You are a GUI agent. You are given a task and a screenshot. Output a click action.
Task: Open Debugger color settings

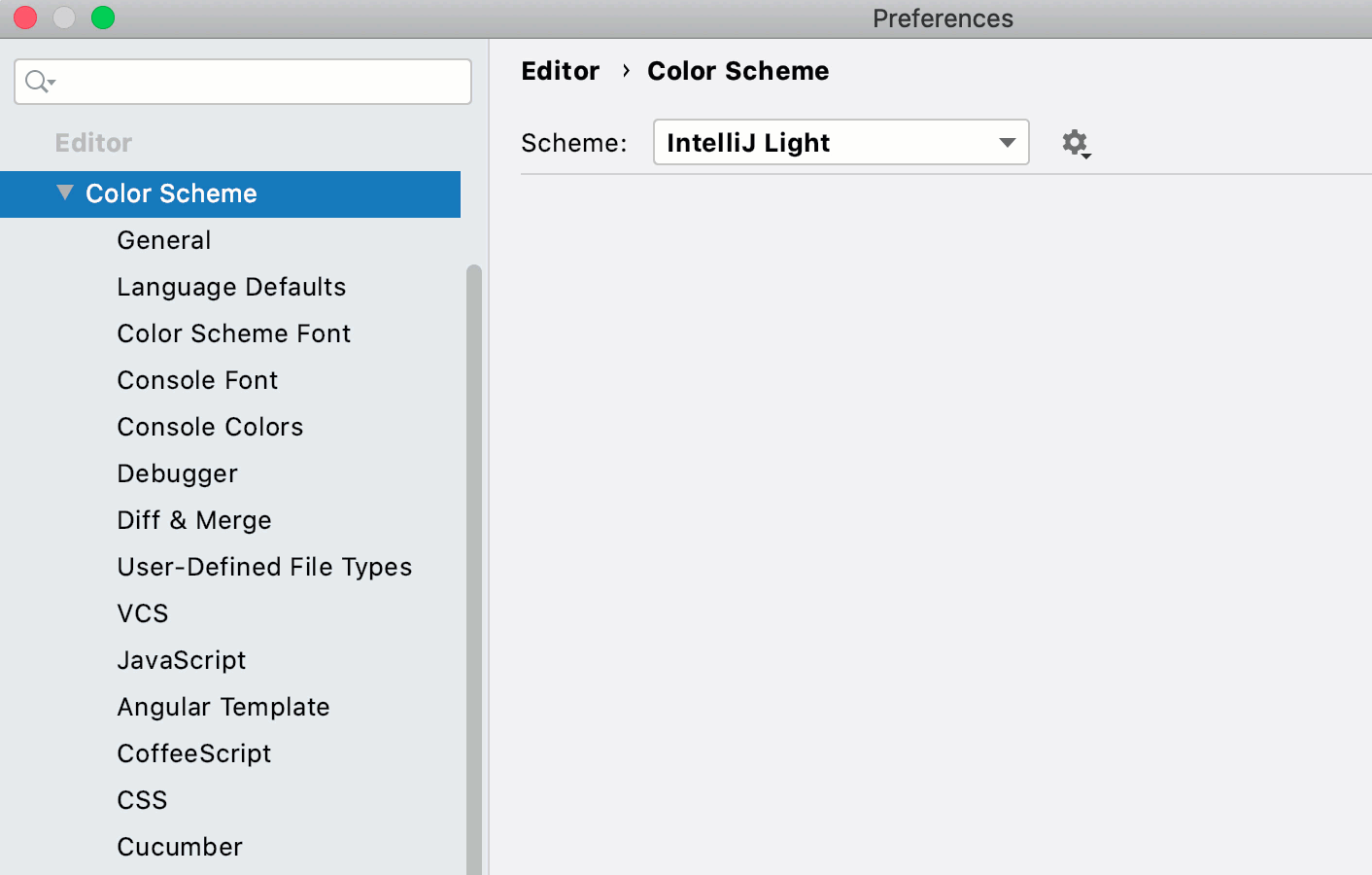(x=177, y=473)
